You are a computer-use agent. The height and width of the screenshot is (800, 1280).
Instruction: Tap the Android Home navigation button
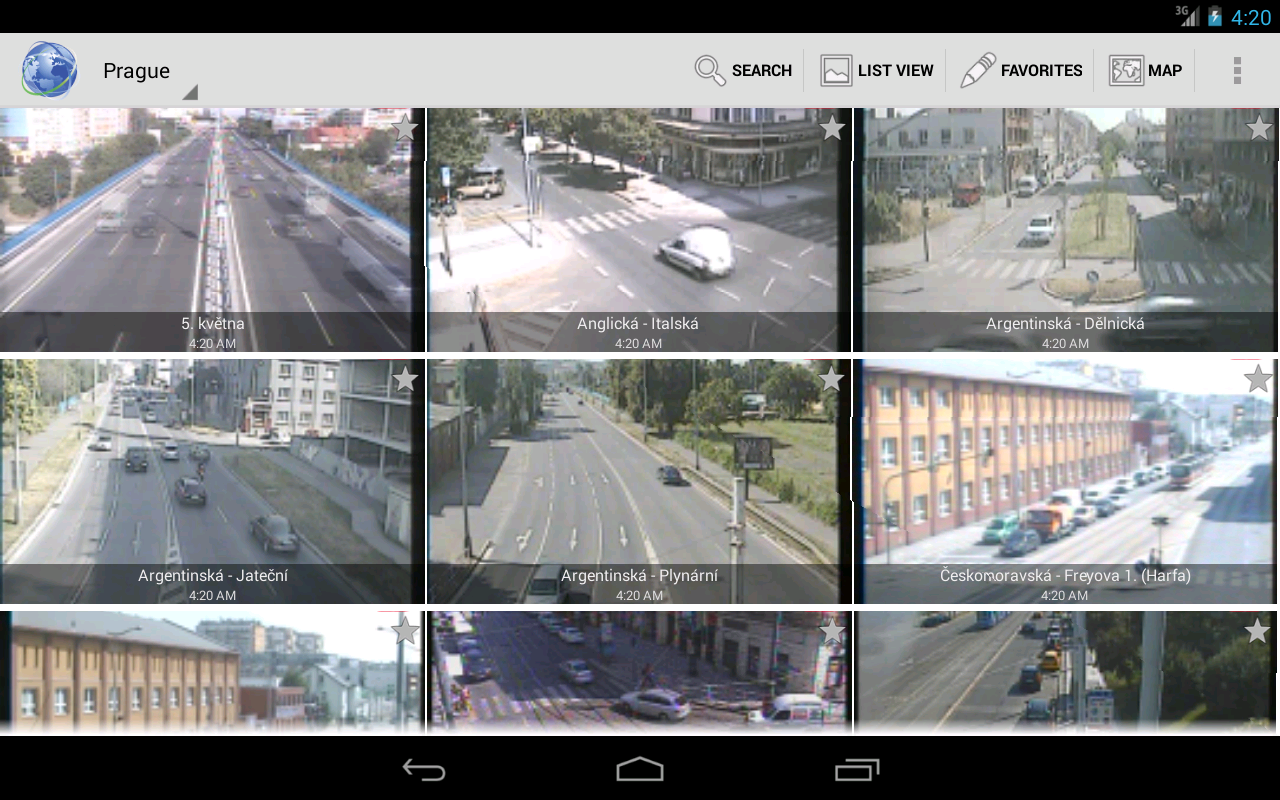click(640, 769)
